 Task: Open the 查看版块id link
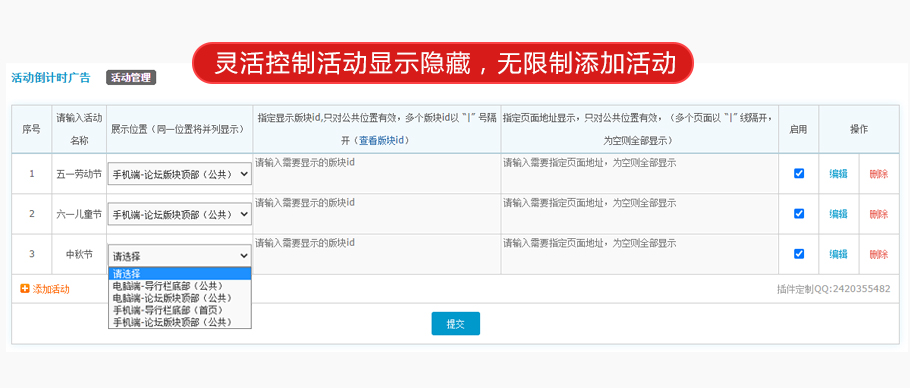coord(381,140)
